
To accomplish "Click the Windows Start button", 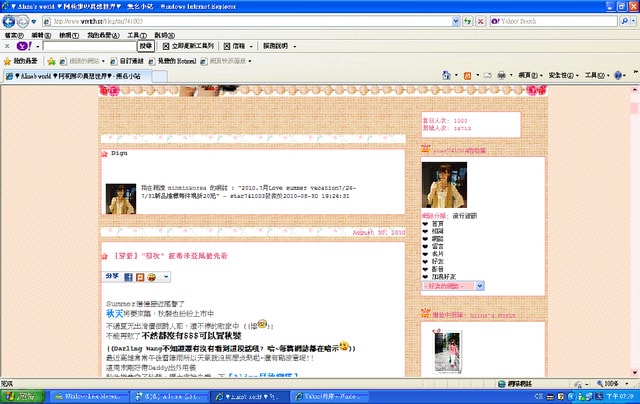I will click(22, 396).
